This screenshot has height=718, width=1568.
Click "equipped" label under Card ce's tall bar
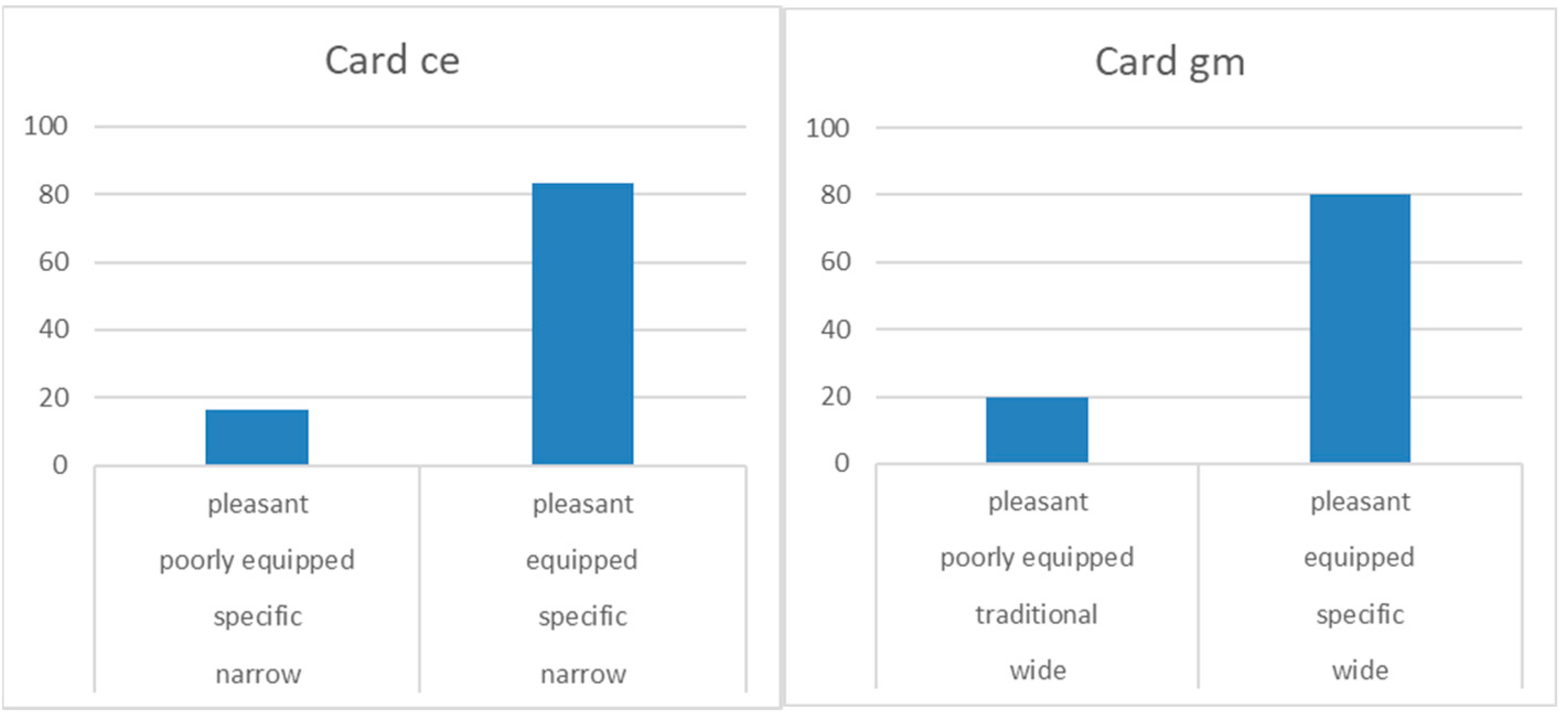point(581,560)
